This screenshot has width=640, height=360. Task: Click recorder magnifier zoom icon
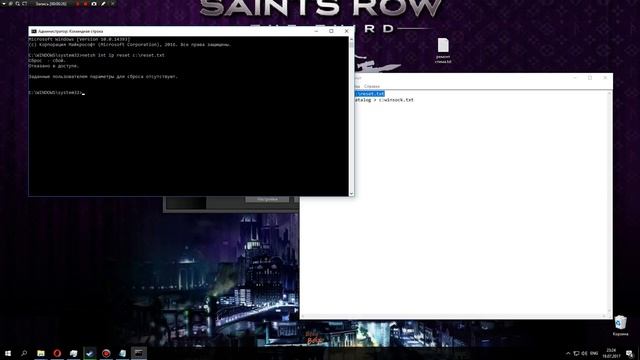(x=18, y=4)
